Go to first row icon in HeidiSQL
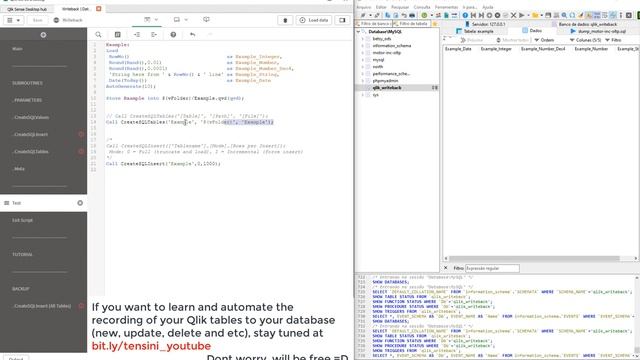 click(473, 15)
